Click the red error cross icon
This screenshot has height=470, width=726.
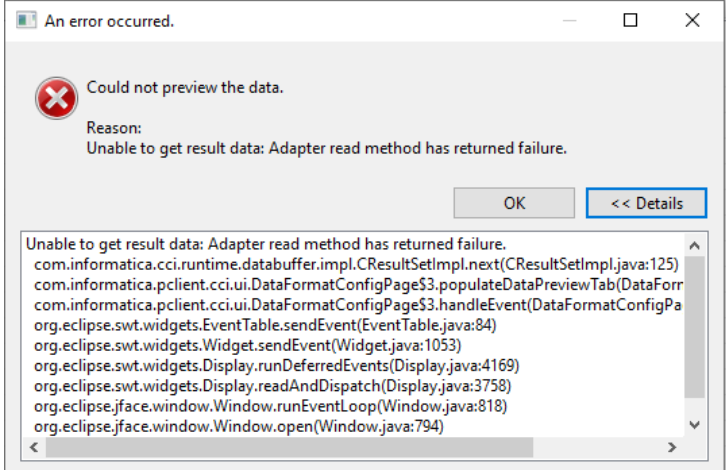point(56,98)
